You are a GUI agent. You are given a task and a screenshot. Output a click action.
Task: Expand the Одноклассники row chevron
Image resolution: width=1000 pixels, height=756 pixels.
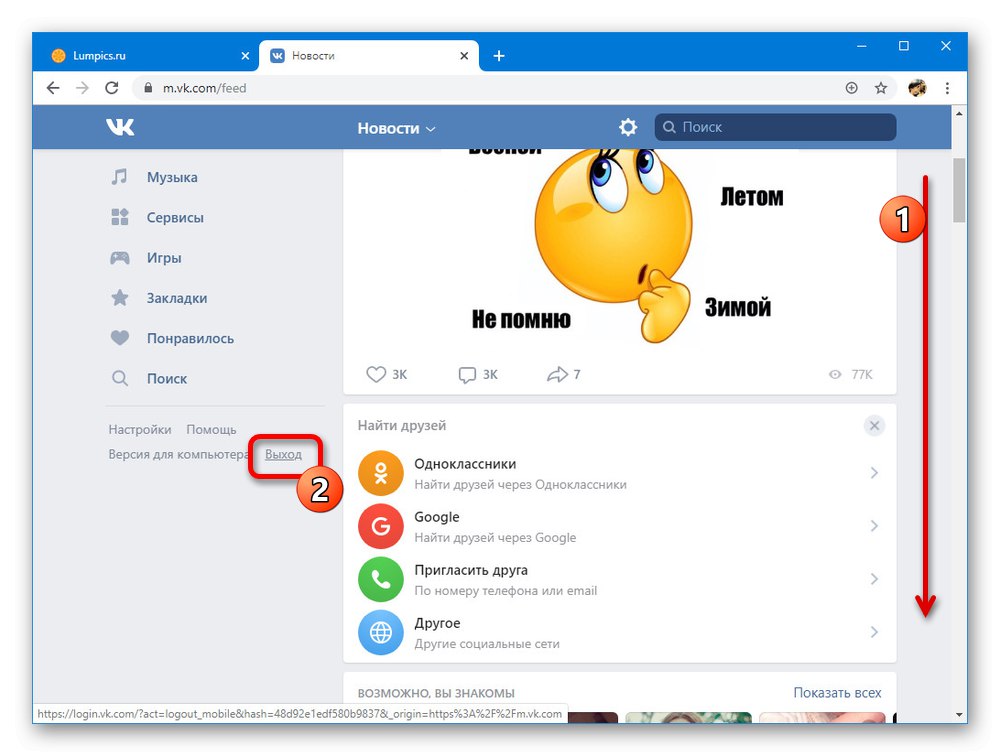click(874, 473)
